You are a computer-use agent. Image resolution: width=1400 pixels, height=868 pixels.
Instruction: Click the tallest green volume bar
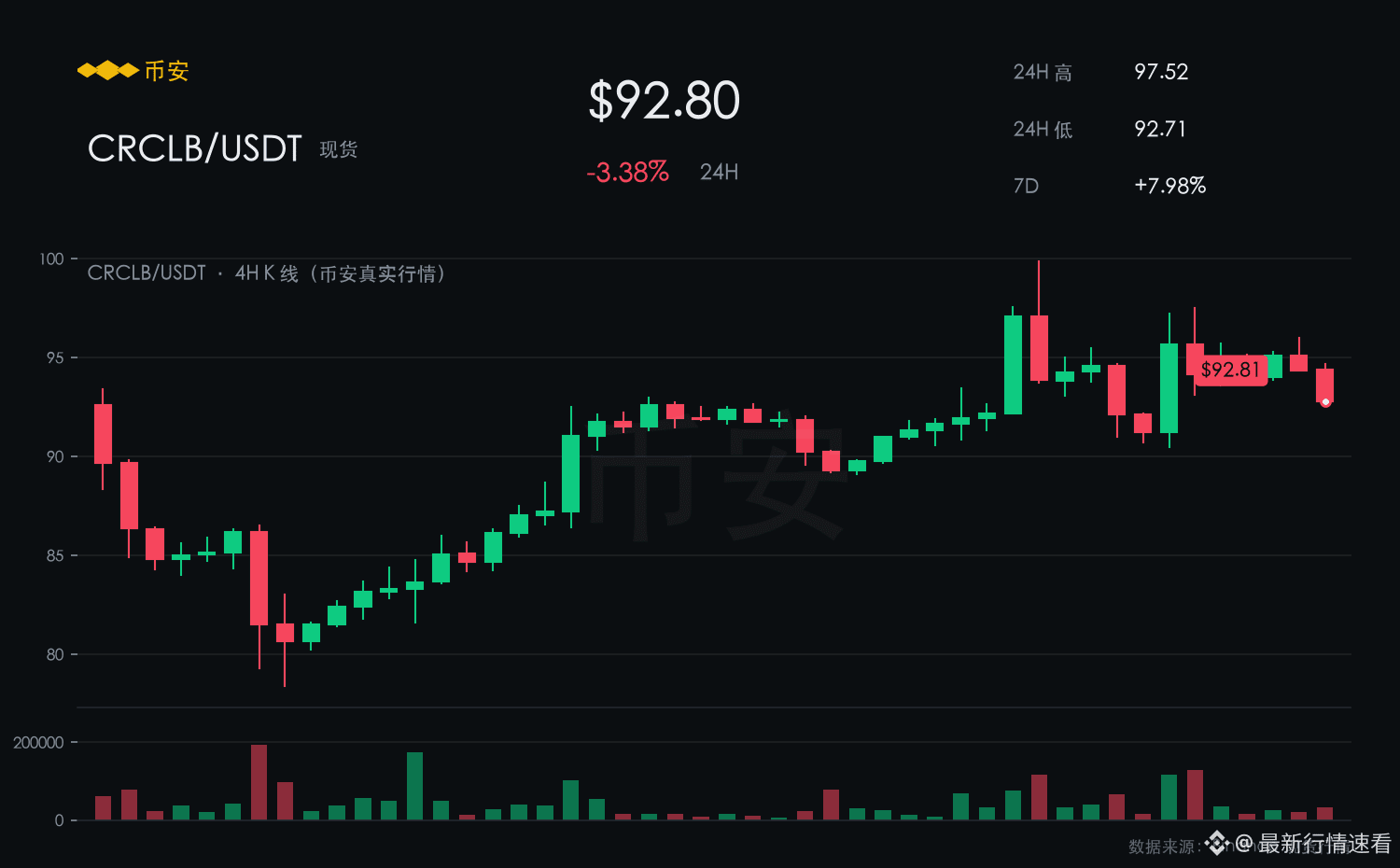(415, 786)
